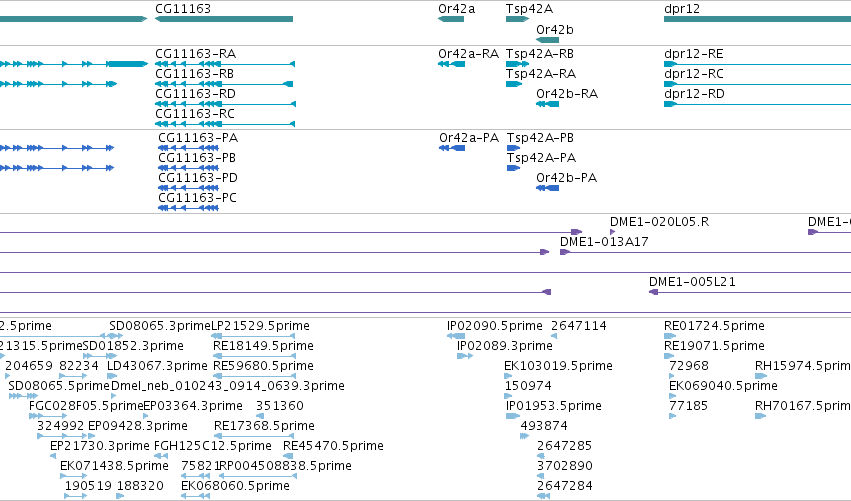
Task: Click the Or42b gene glyph
Action: coord(547,40)
